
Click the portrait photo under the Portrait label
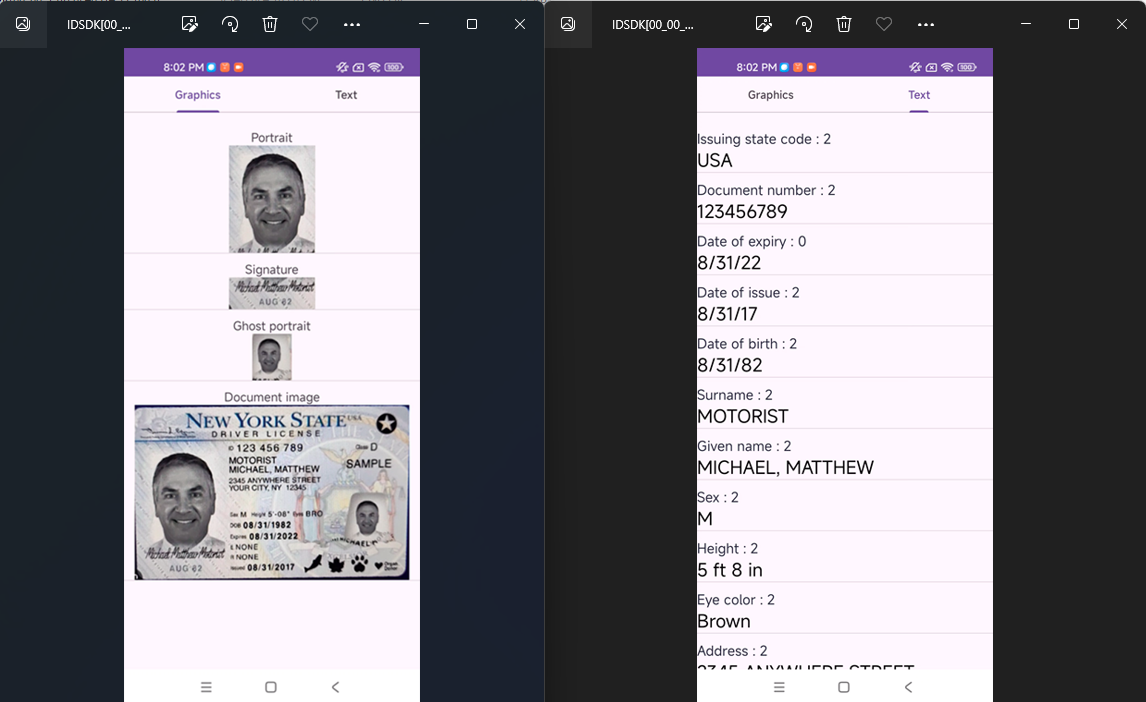[x=271, y=197]
